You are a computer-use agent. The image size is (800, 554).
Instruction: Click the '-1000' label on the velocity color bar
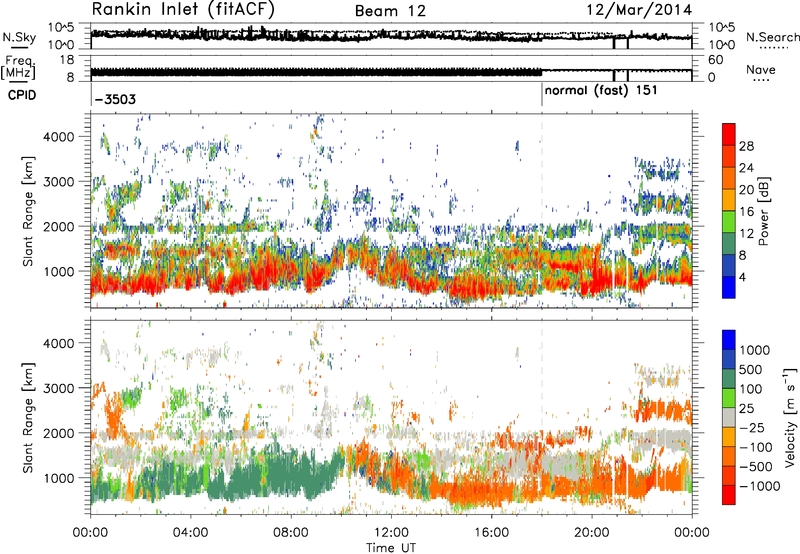pos(760,486)
